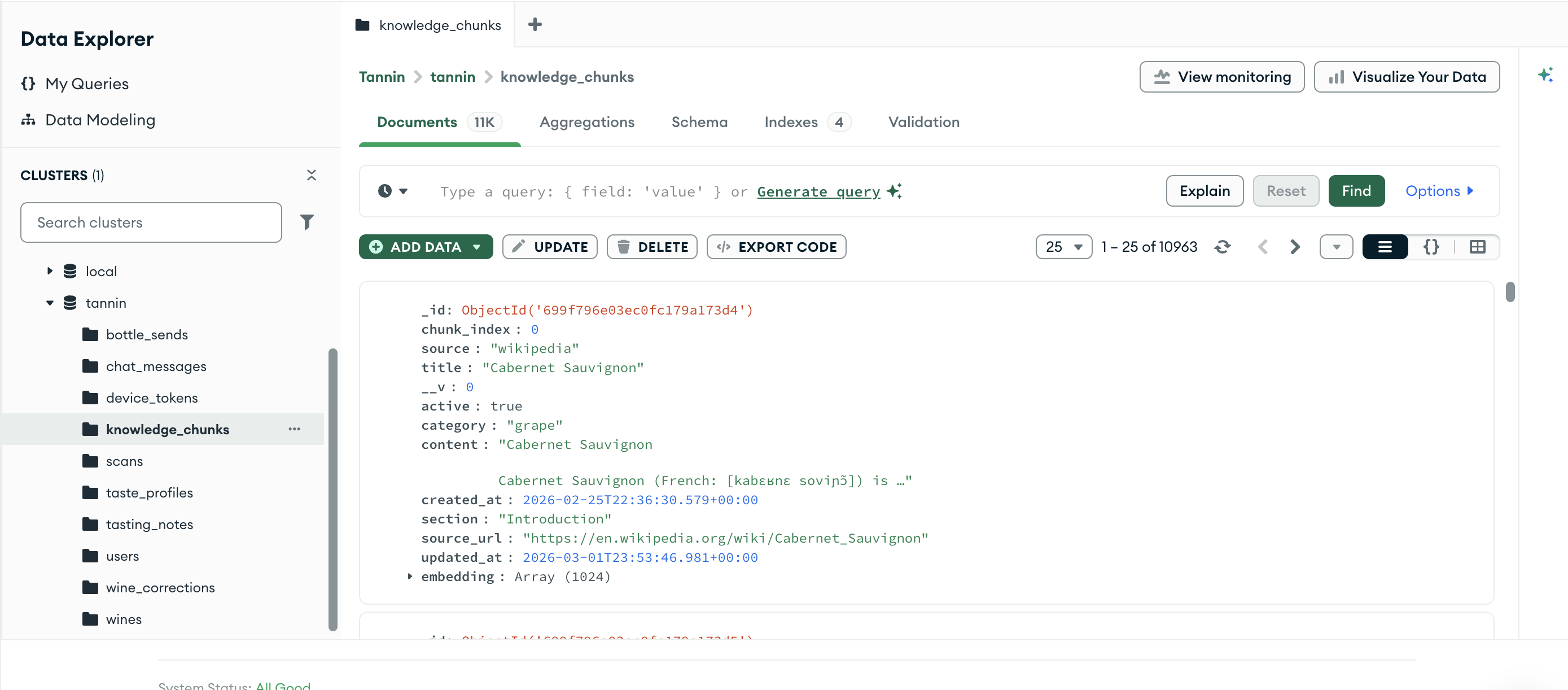The width and height of the screenshot is (1568, 690).
Task: Switch to the Schema tab
Action: (699, 122)
